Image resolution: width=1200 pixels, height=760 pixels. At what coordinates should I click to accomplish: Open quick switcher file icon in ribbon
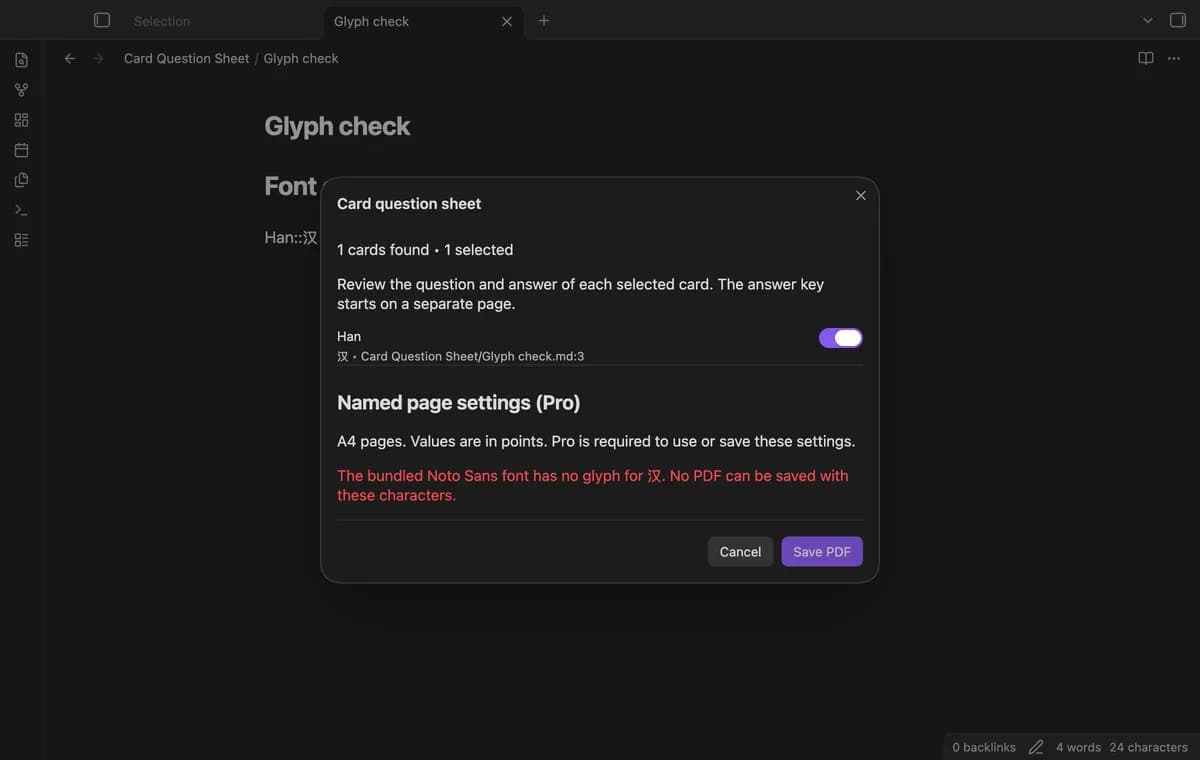click(21, 60)
